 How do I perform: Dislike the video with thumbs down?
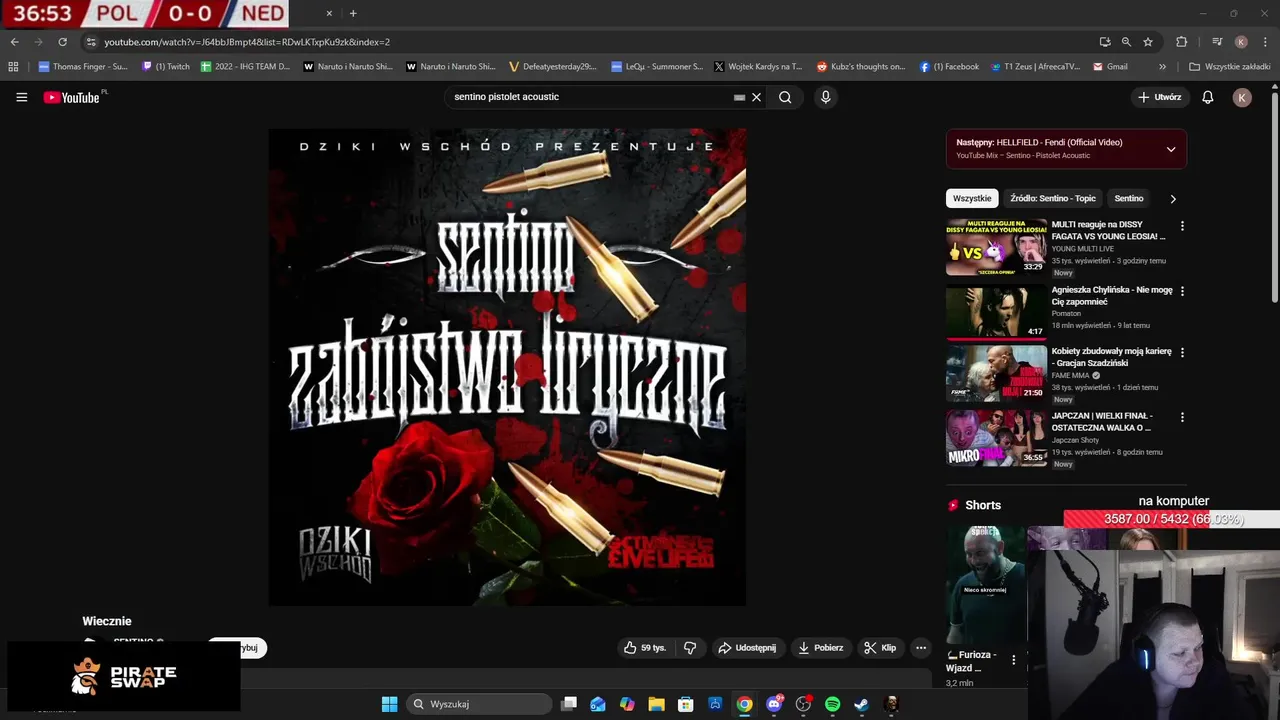coord(690,648)
